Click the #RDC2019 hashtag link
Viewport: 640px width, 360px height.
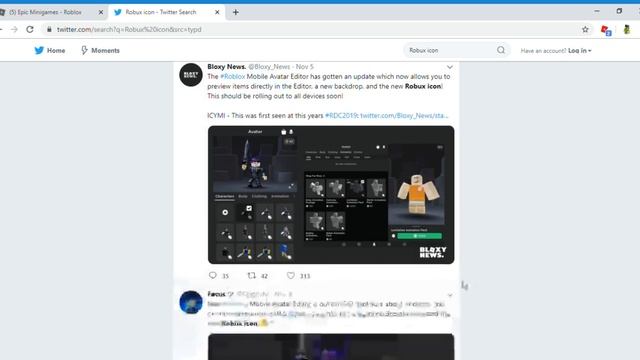(x=342, y=116)
